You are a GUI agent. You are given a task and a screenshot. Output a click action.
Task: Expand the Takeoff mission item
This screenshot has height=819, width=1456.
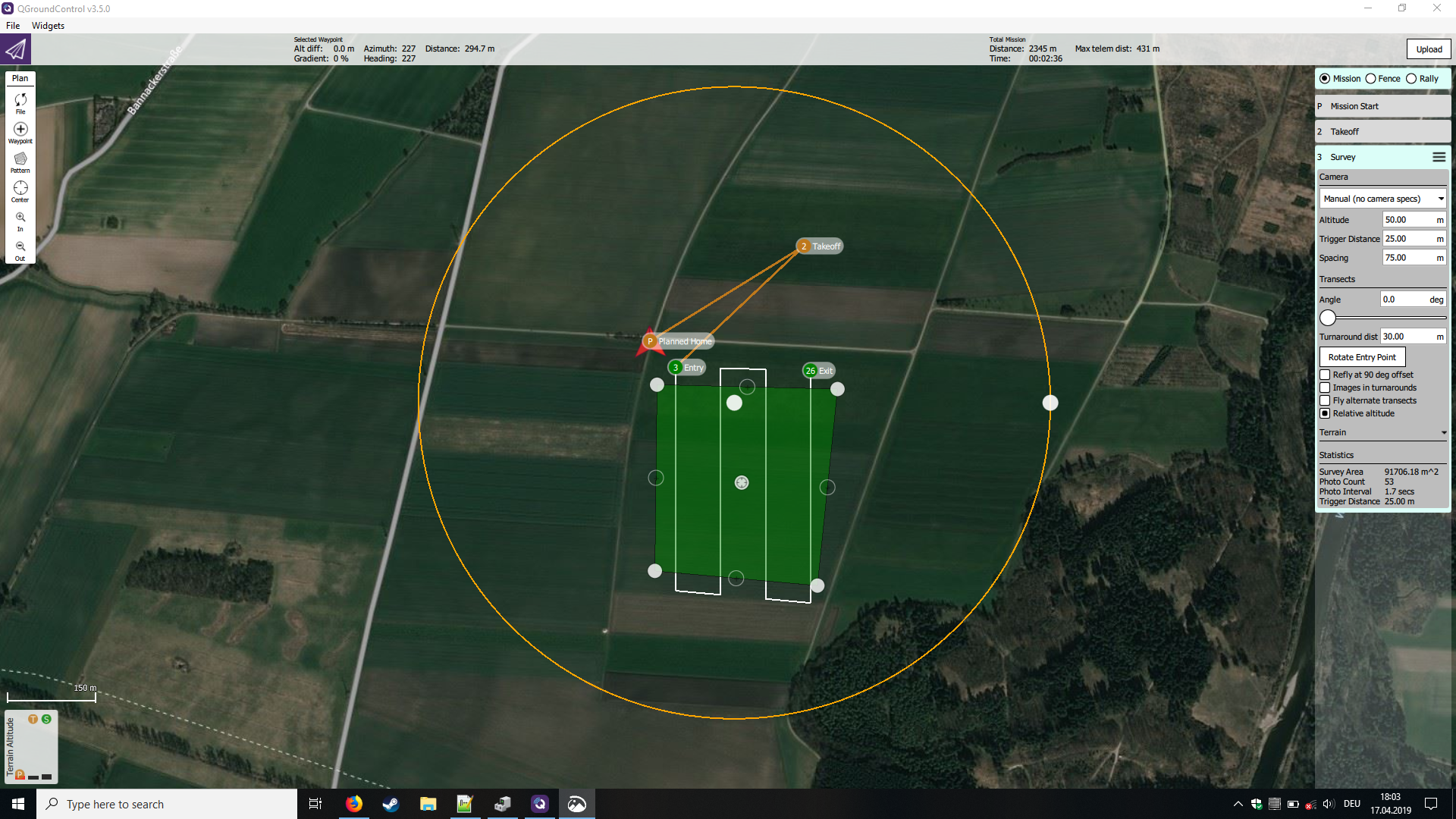tap(1382, 131)
